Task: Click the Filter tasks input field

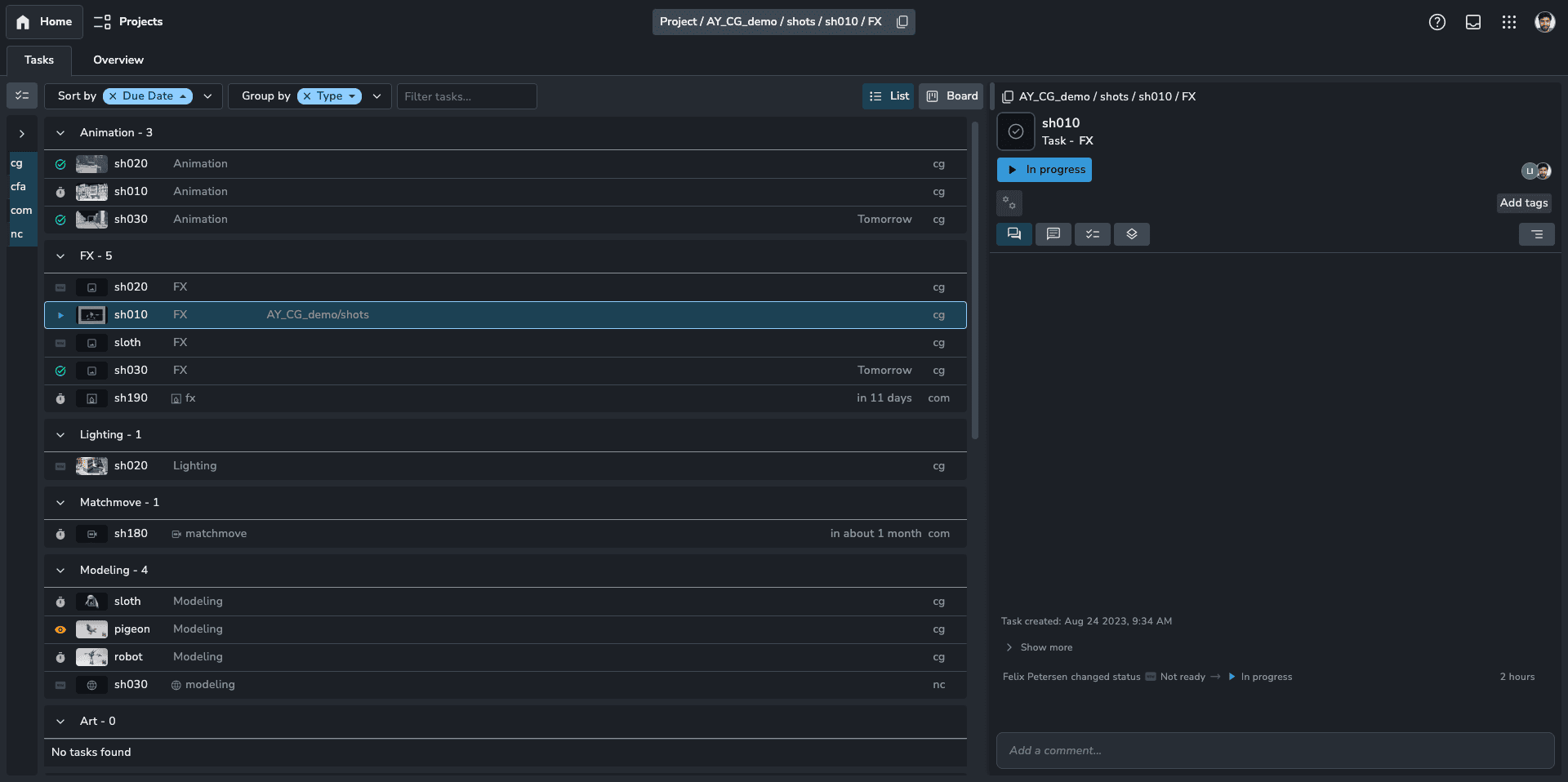Action: (x=466, y=96)
